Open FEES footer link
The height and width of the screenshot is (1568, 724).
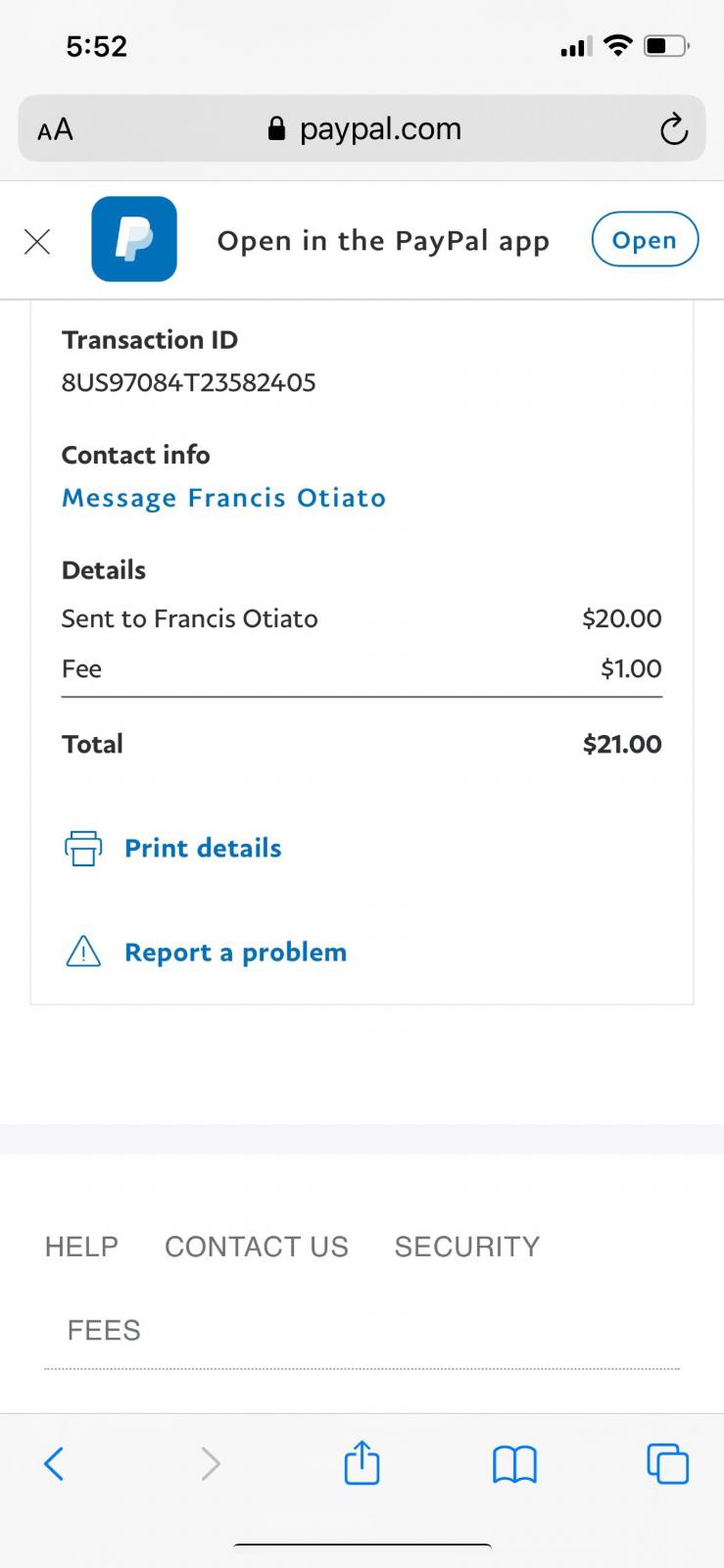pos(104,1330)
